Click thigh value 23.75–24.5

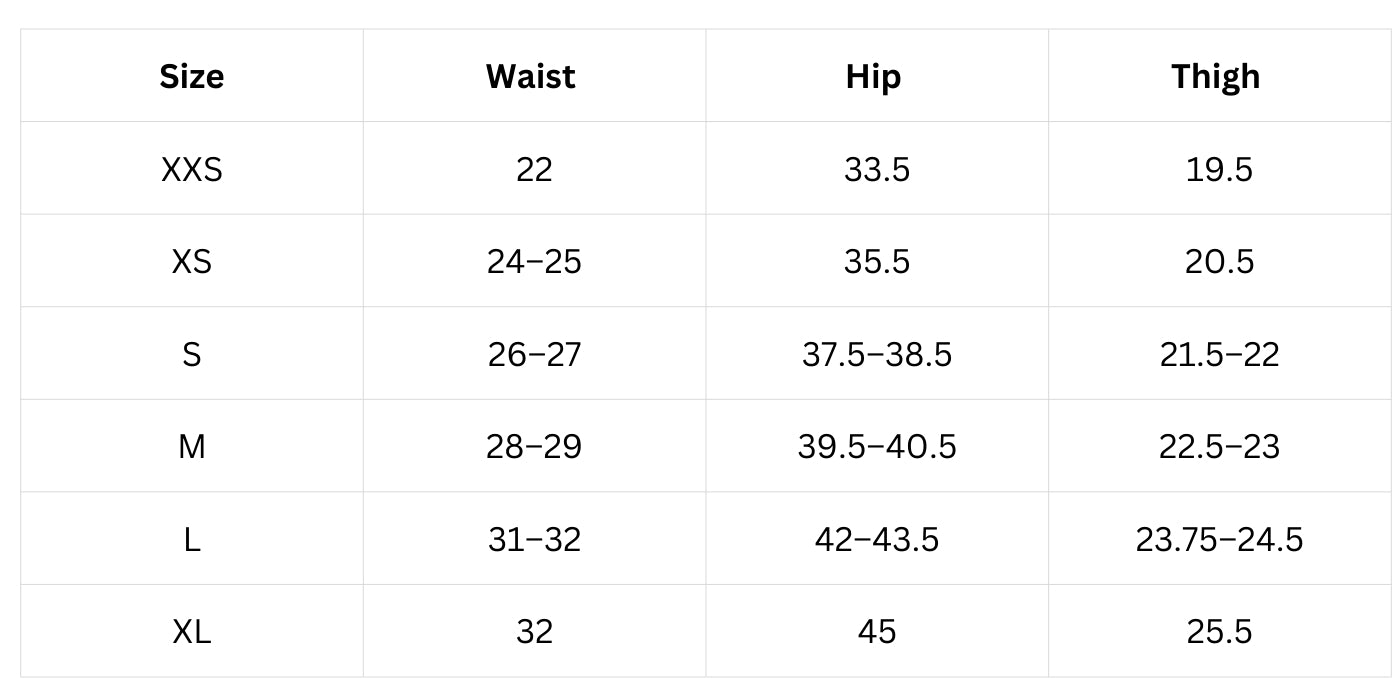[1219, 539]
